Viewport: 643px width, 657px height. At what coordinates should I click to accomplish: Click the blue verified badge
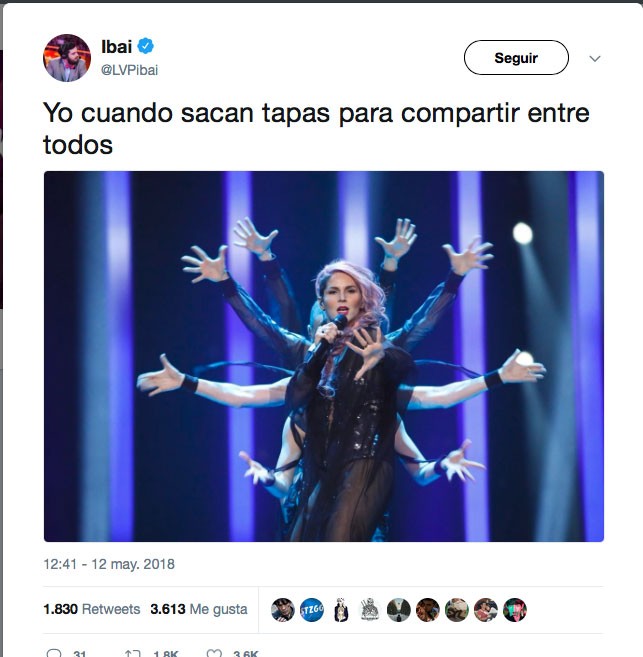tap(146, 46)
